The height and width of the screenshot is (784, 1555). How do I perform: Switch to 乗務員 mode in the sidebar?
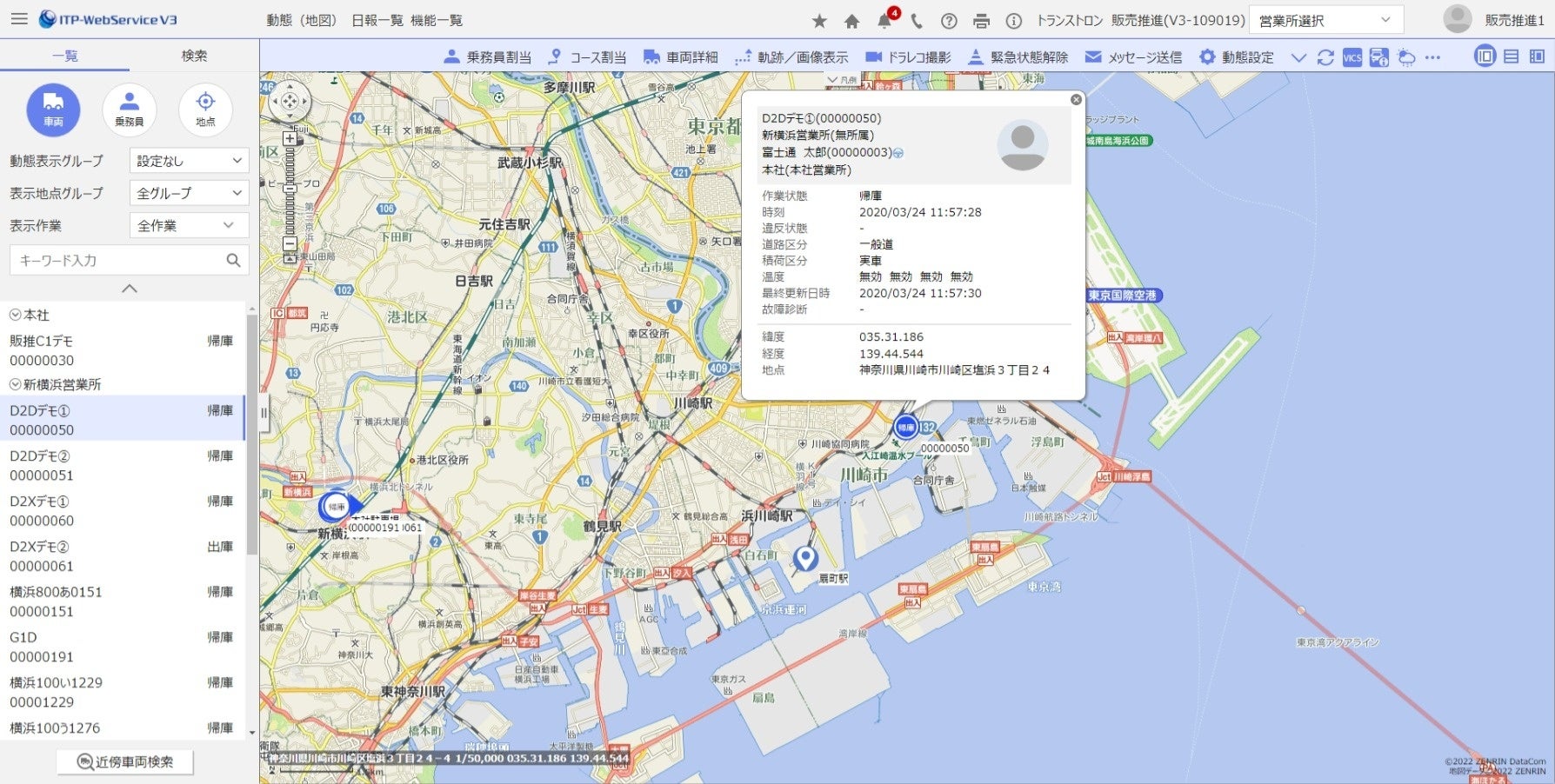click(130, 109)
